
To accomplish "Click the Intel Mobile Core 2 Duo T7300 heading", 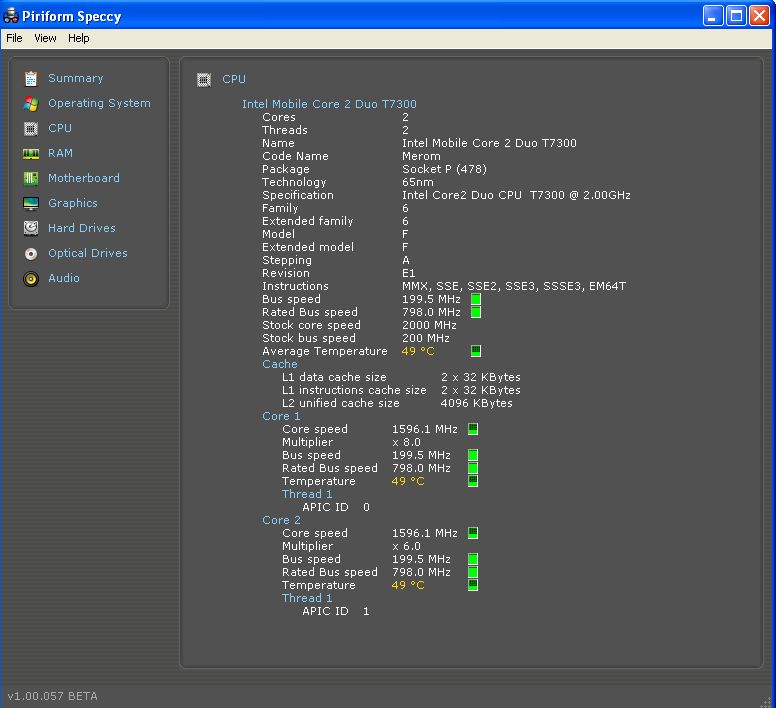I will [329, 104].
